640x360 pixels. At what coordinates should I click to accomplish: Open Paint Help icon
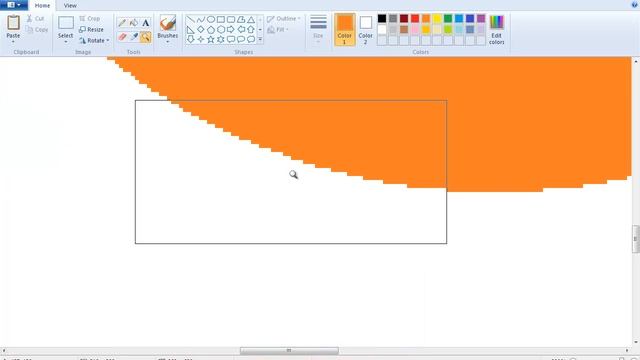click(x=635, y=4)
